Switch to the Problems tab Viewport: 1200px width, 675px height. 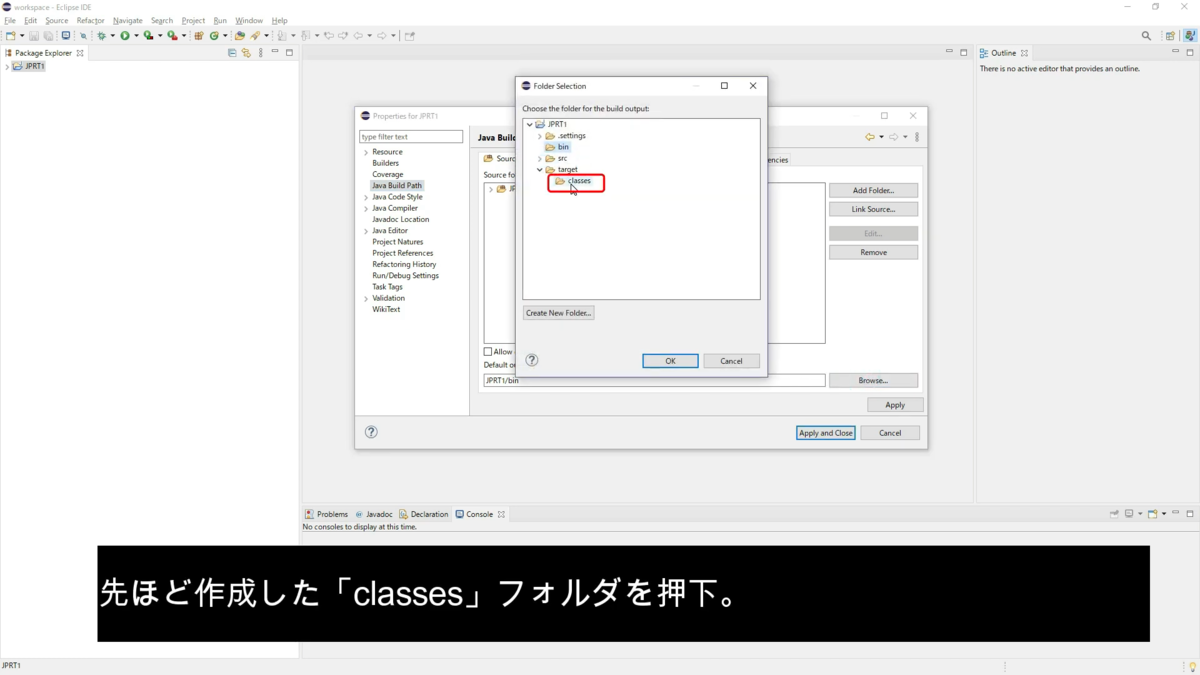point(331,513)
